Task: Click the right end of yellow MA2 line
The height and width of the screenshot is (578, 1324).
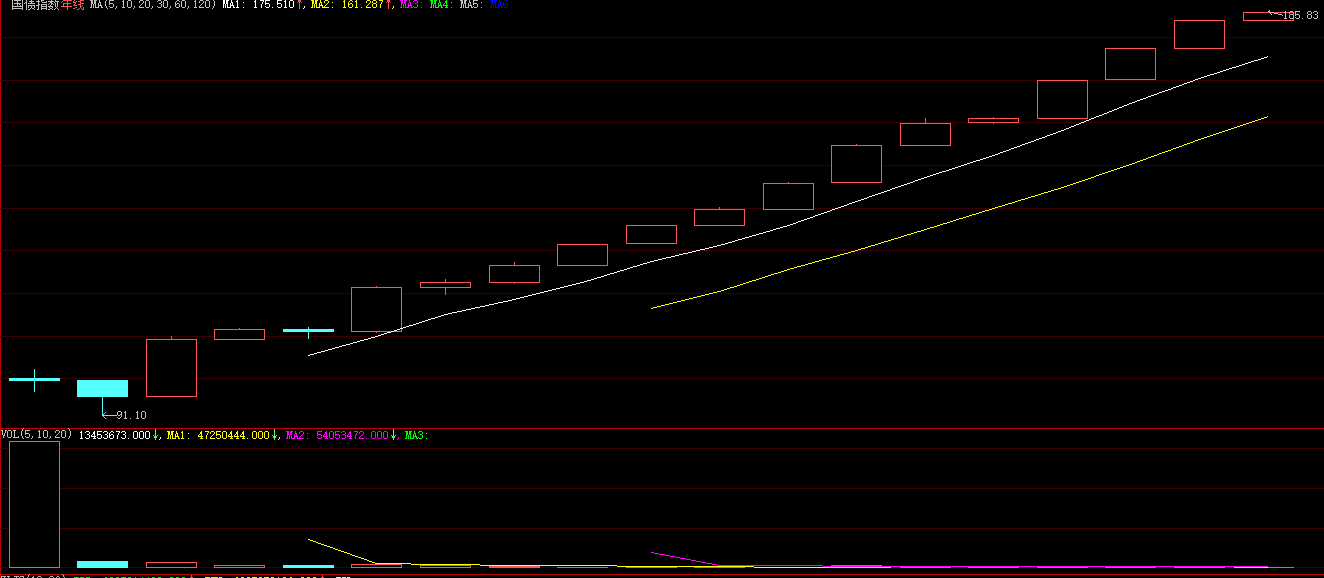Action: coord(1266,117)
